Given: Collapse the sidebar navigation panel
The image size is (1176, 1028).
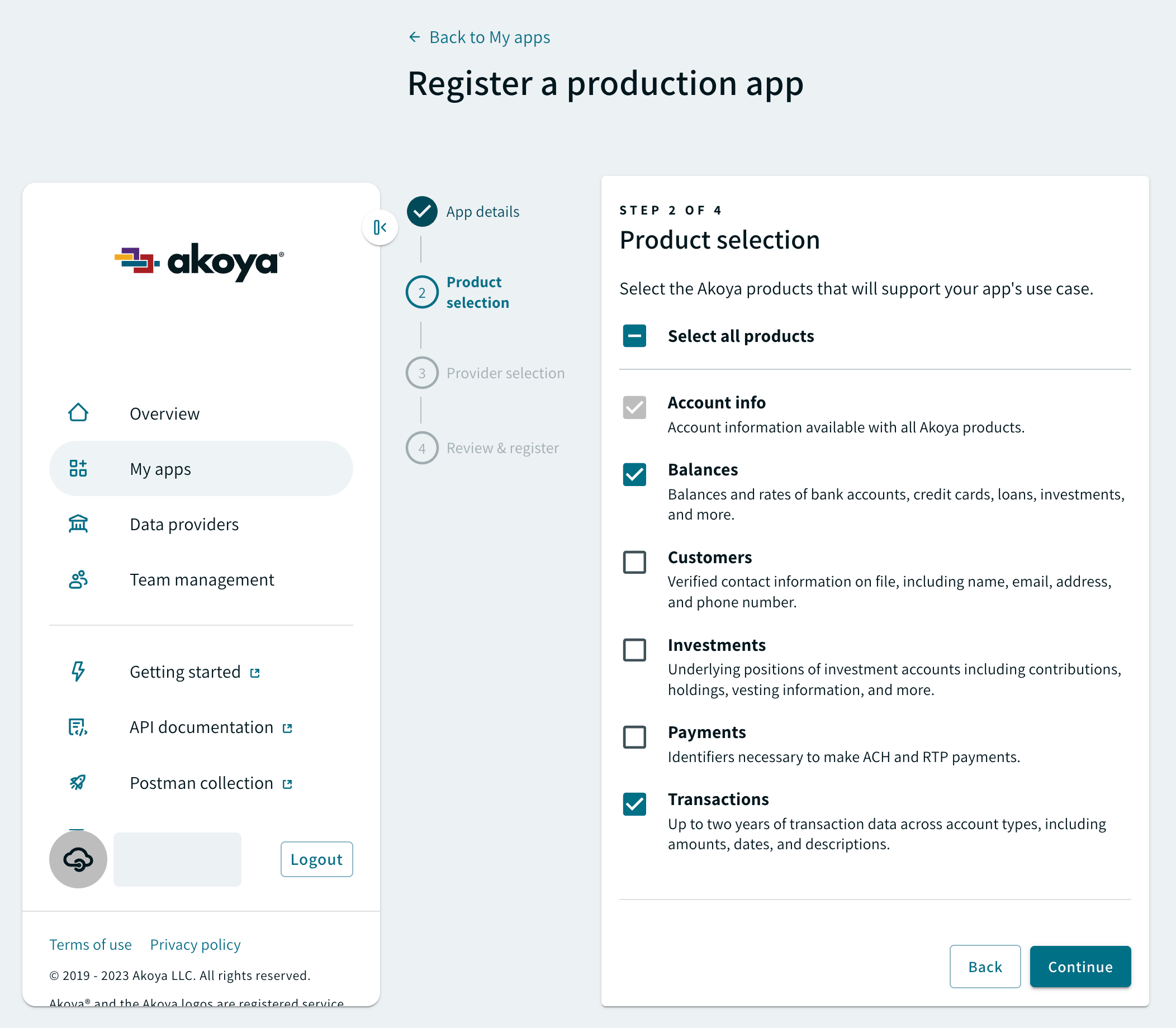Looking at the screenshot, I should (x=380, y=228).
